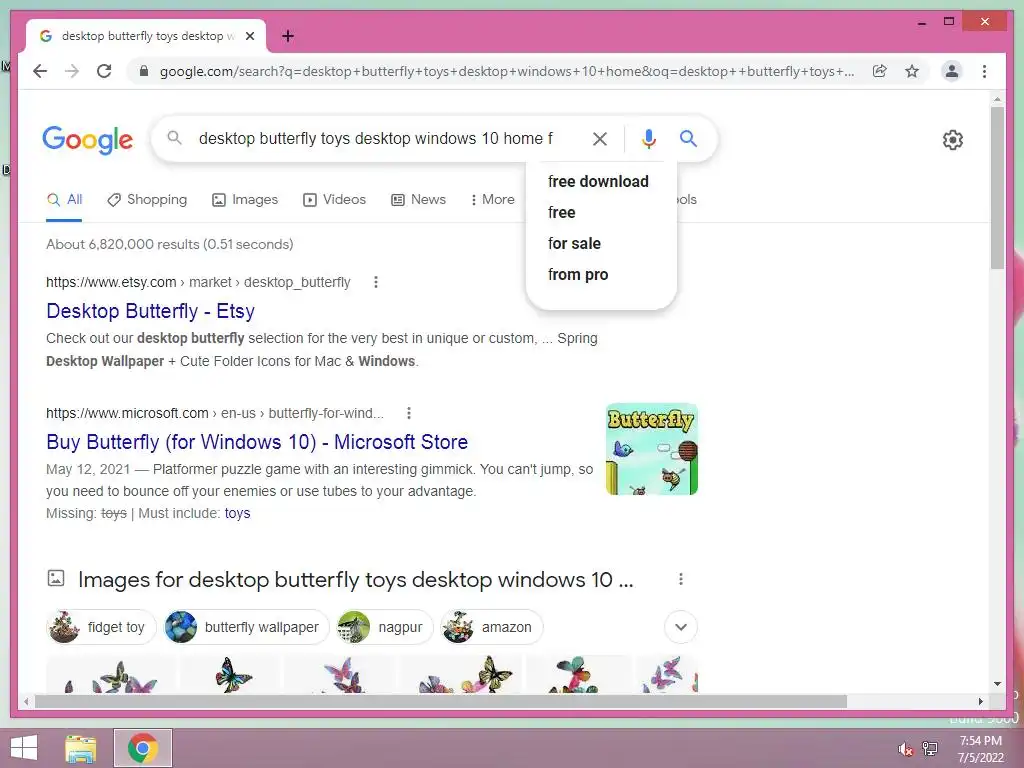Share this page from address bar
1024x768 pixels.
coord(880,71)
